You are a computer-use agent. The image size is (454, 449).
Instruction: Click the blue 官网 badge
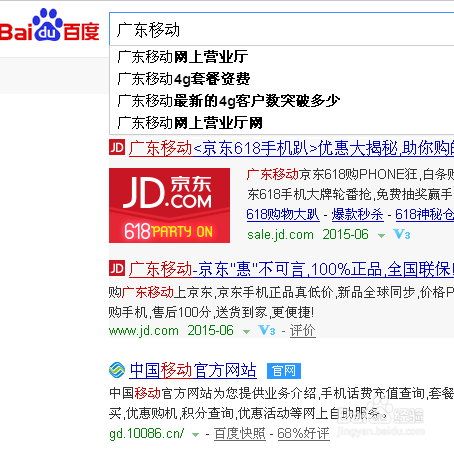point(284,371)
